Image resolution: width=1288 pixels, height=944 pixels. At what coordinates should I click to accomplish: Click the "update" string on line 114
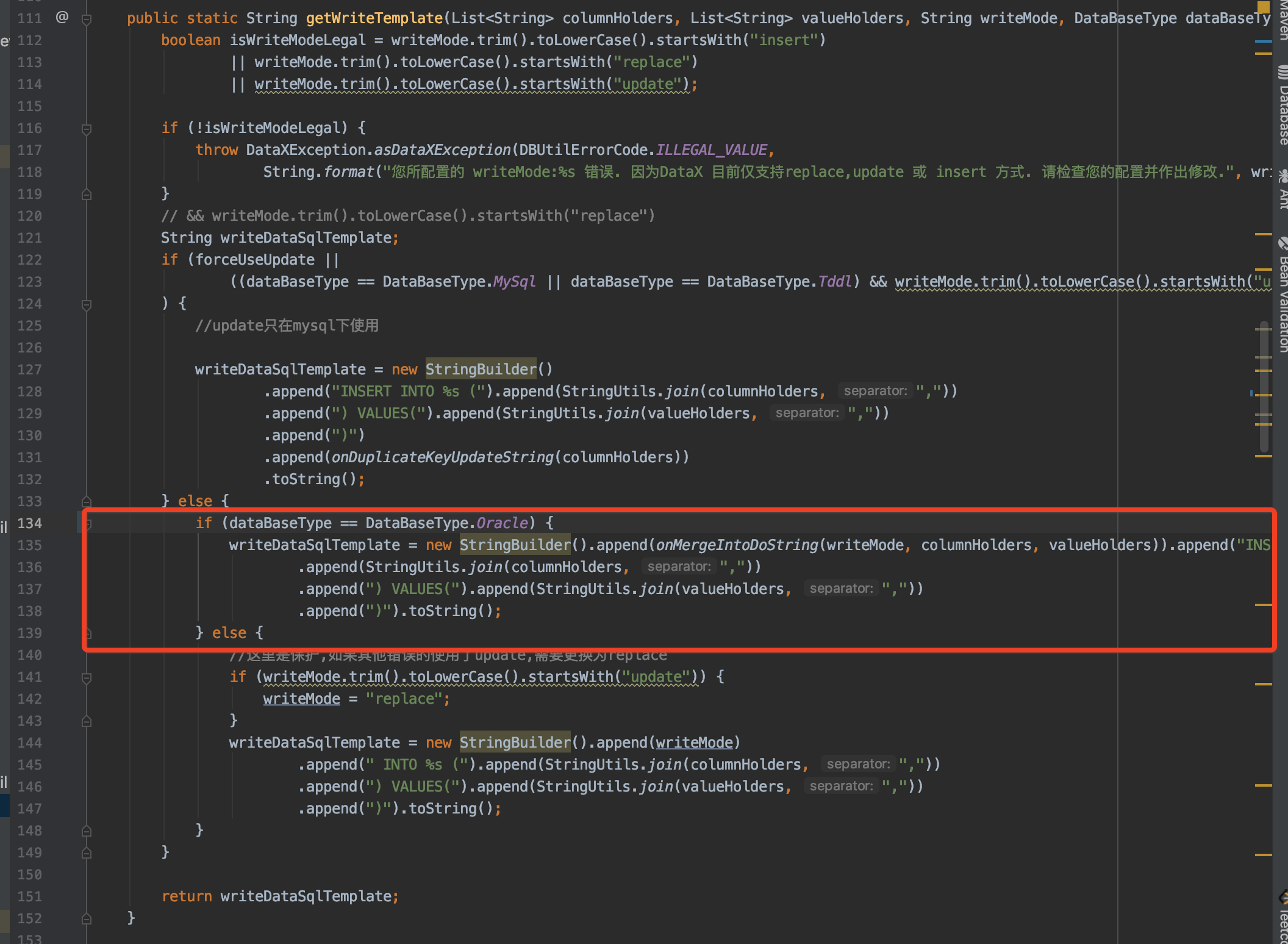[x=647, y=84]
